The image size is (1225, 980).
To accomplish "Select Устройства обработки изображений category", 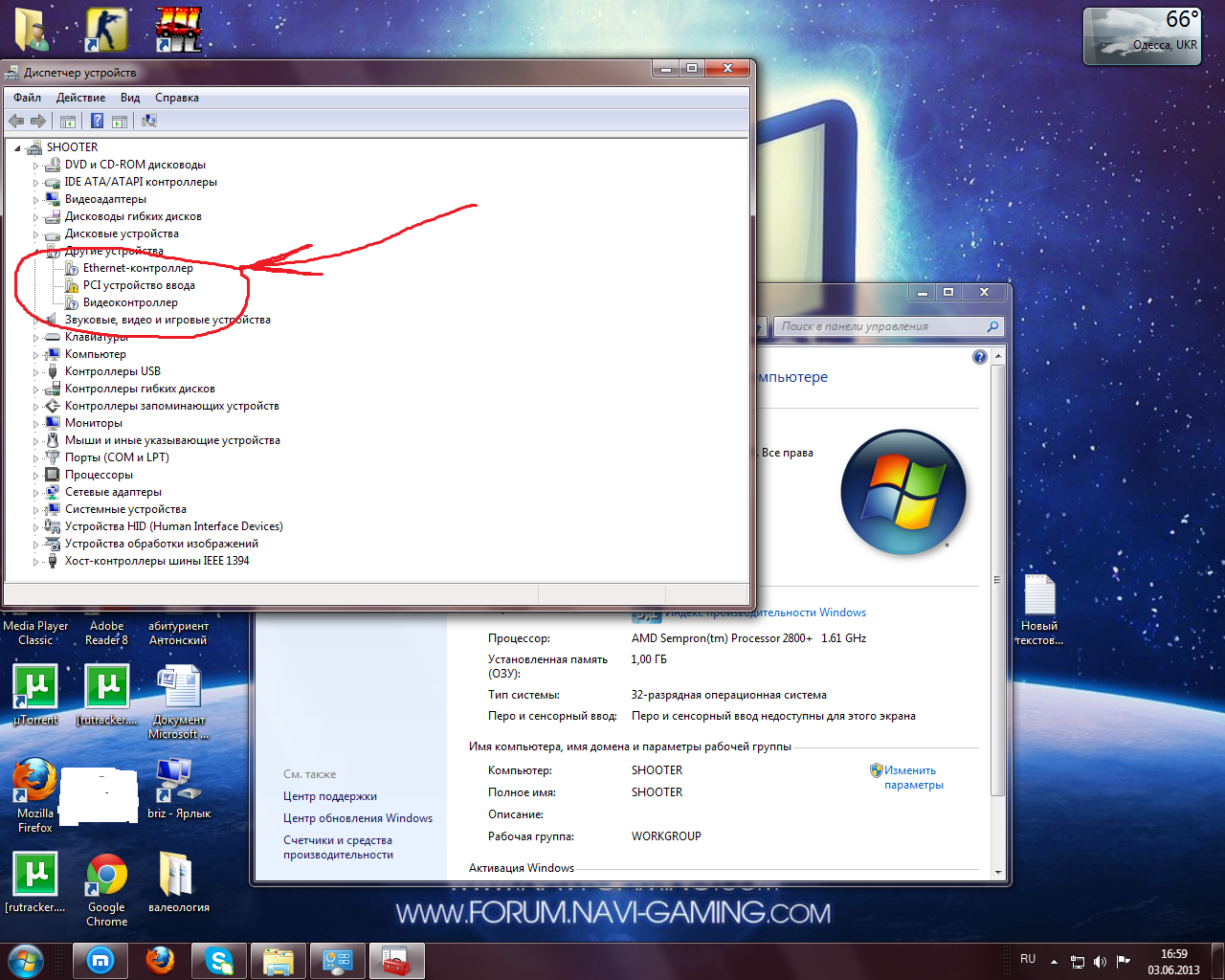I will (x=162, y=544).
